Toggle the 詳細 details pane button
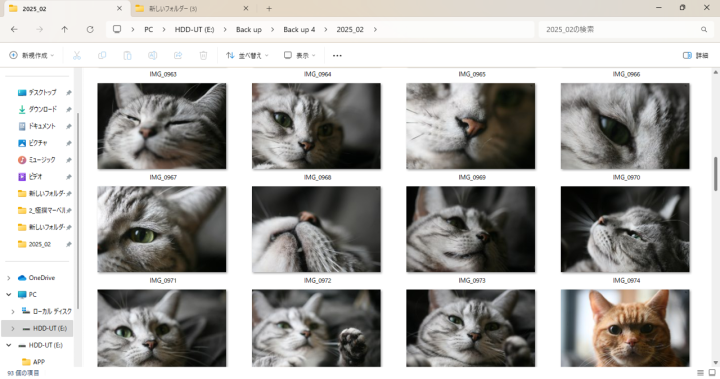Viewport: 720px width, 379px height. 695,56
